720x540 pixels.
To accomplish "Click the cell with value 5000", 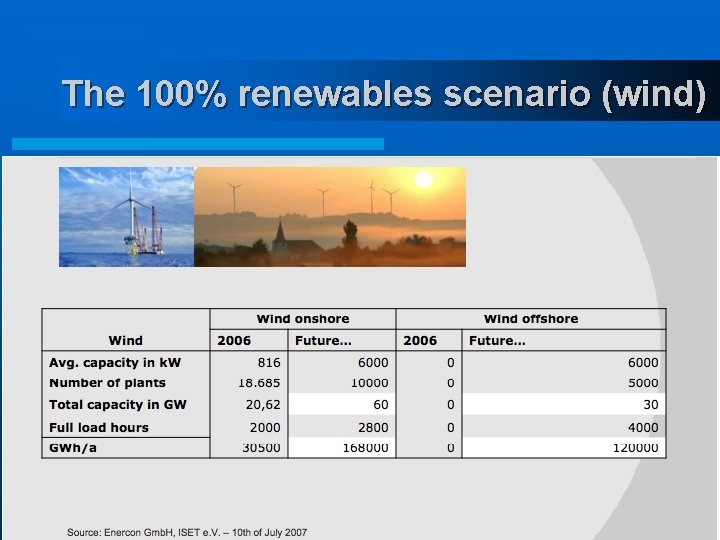I will click(563, 382).
